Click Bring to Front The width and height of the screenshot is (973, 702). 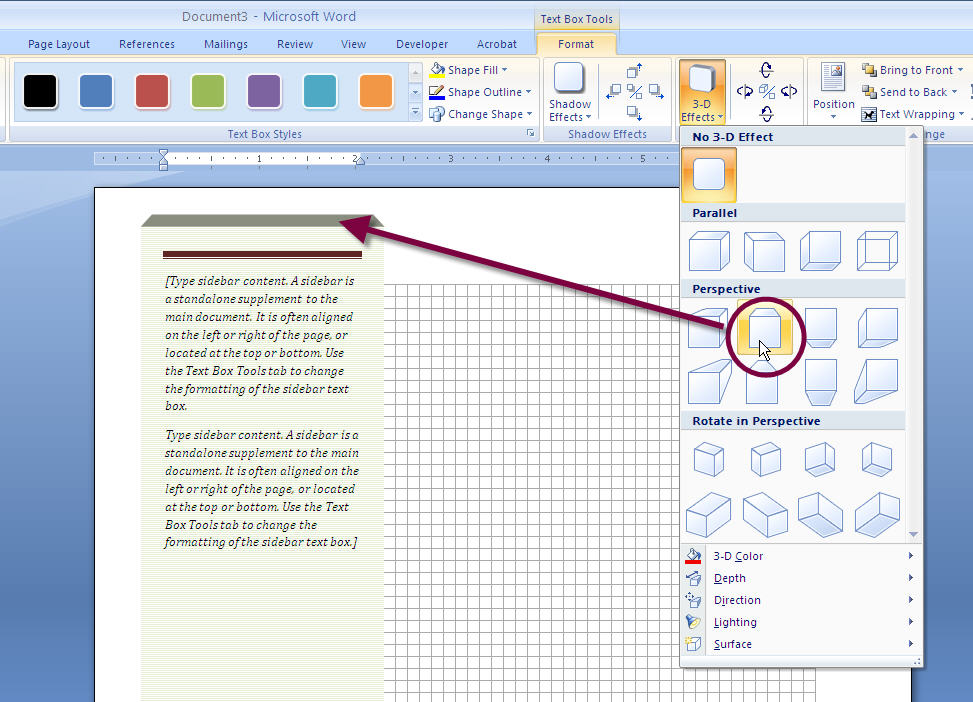912,69
